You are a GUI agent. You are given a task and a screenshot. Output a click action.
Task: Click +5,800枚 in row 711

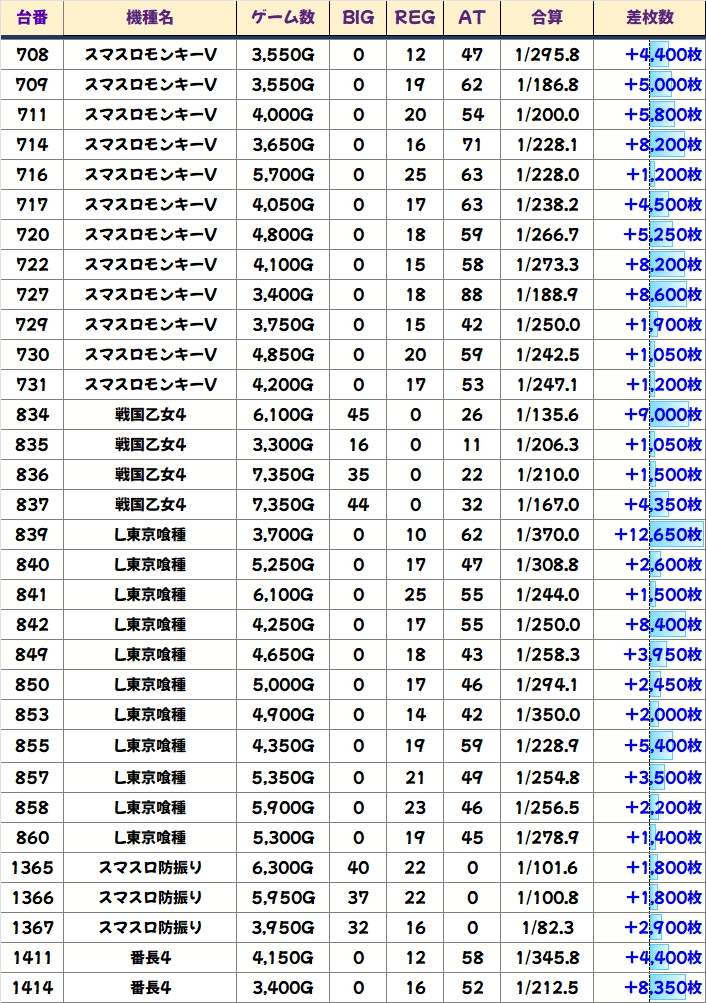(x=663, y=115)
